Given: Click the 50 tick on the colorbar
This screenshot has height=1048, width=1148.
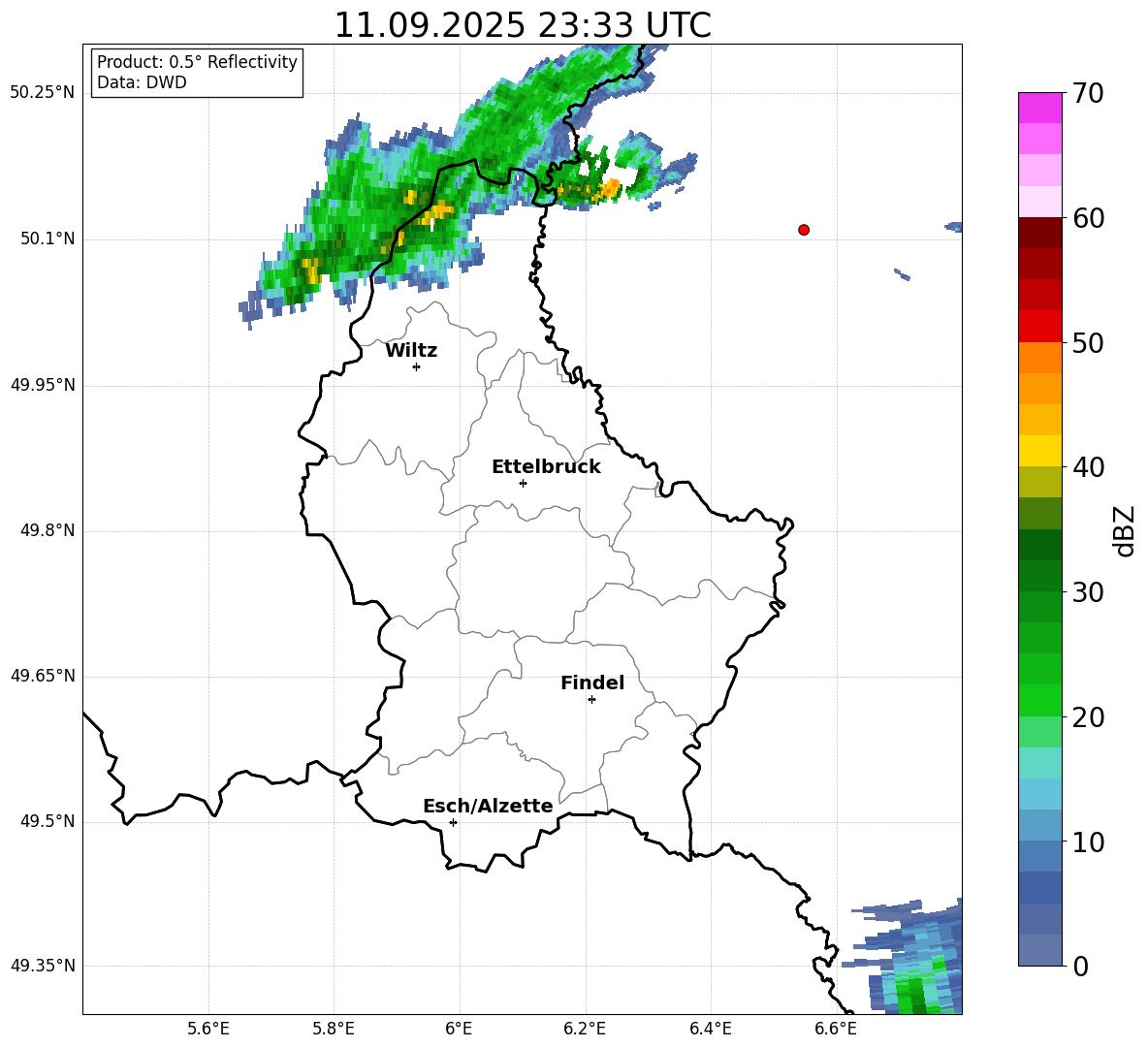Looking at the screenshot, I should coord(1088,343).
